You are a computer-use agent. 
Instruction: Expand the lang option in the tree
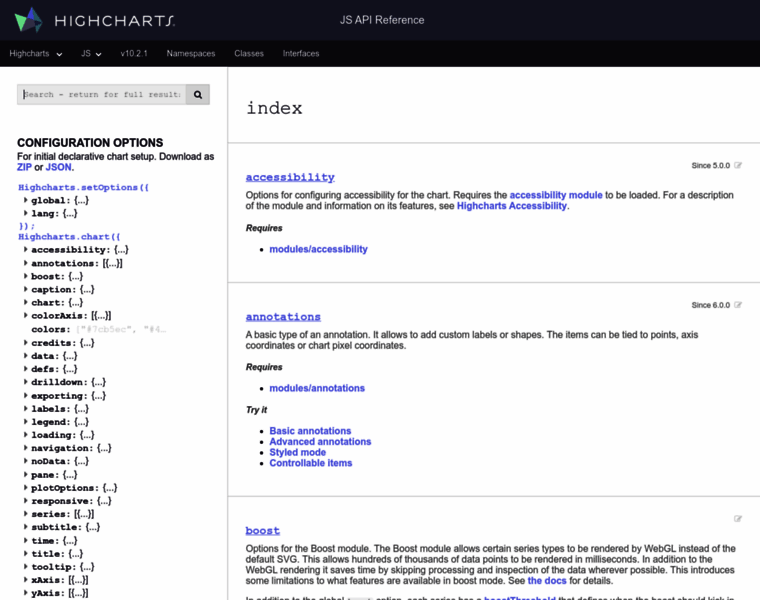tap(26, 213)
